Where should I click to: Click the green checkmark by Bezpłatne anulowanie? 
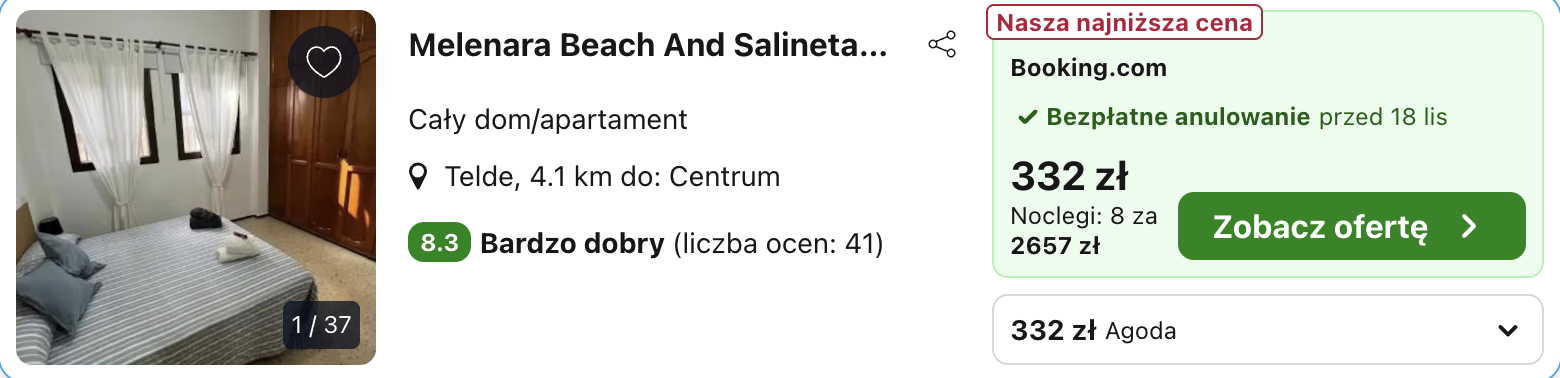(x=1026, y=118)
